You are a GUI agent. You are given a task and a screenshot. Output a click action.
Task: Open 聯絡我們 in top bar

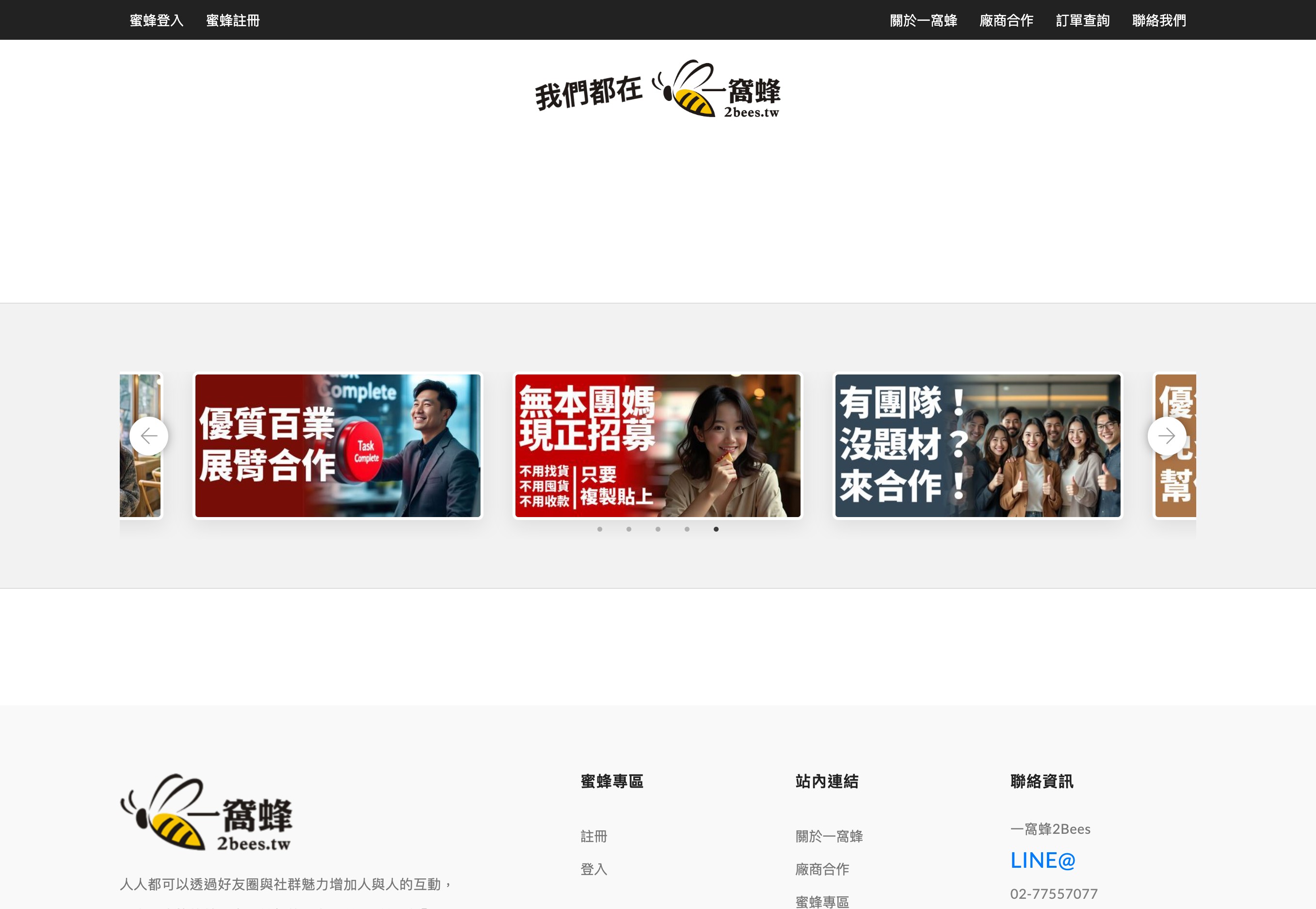point(1159,20)
